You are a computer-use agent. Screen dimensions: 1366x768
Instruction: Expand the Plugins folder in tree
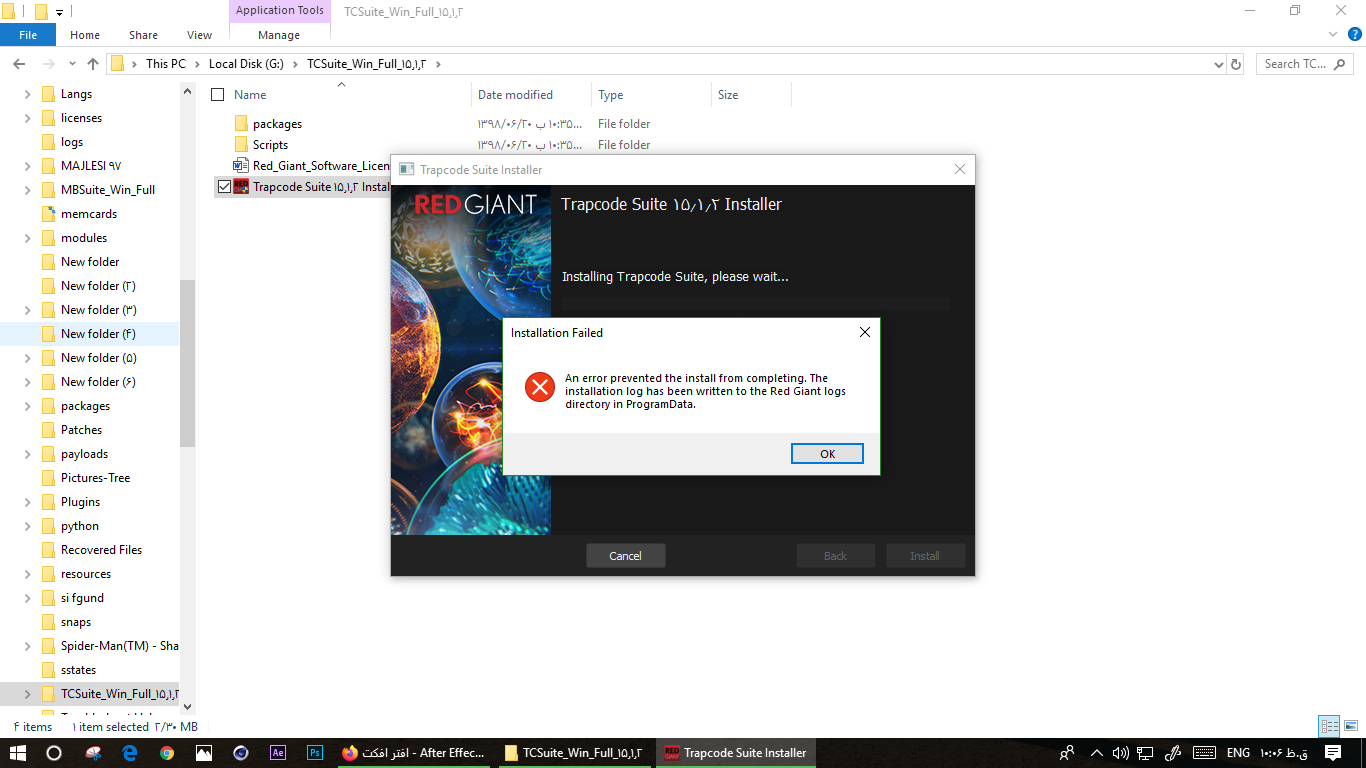tap(27, 502)
